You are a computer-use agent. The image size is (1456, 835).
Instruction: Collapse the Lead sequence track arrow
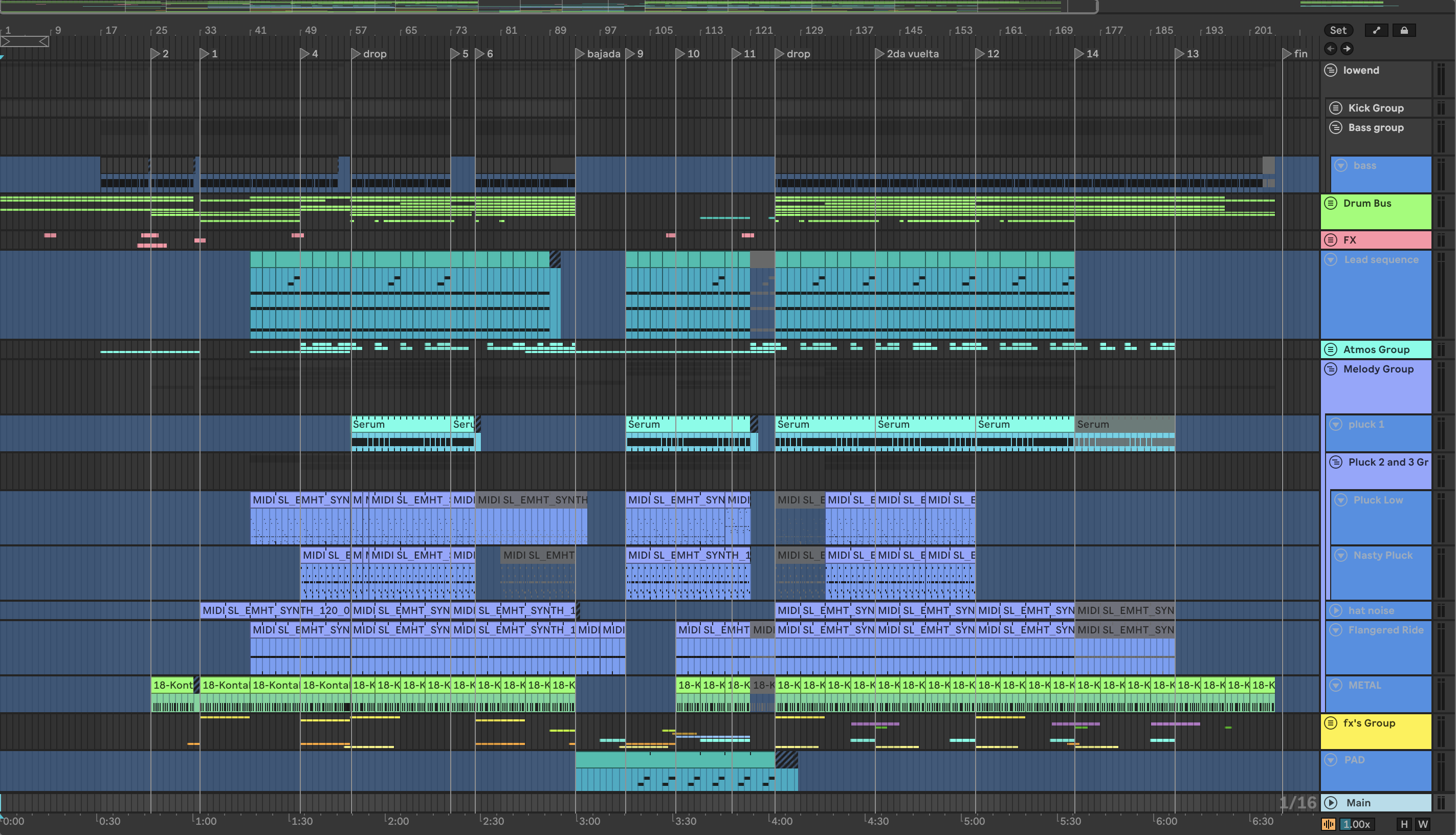1331,259
